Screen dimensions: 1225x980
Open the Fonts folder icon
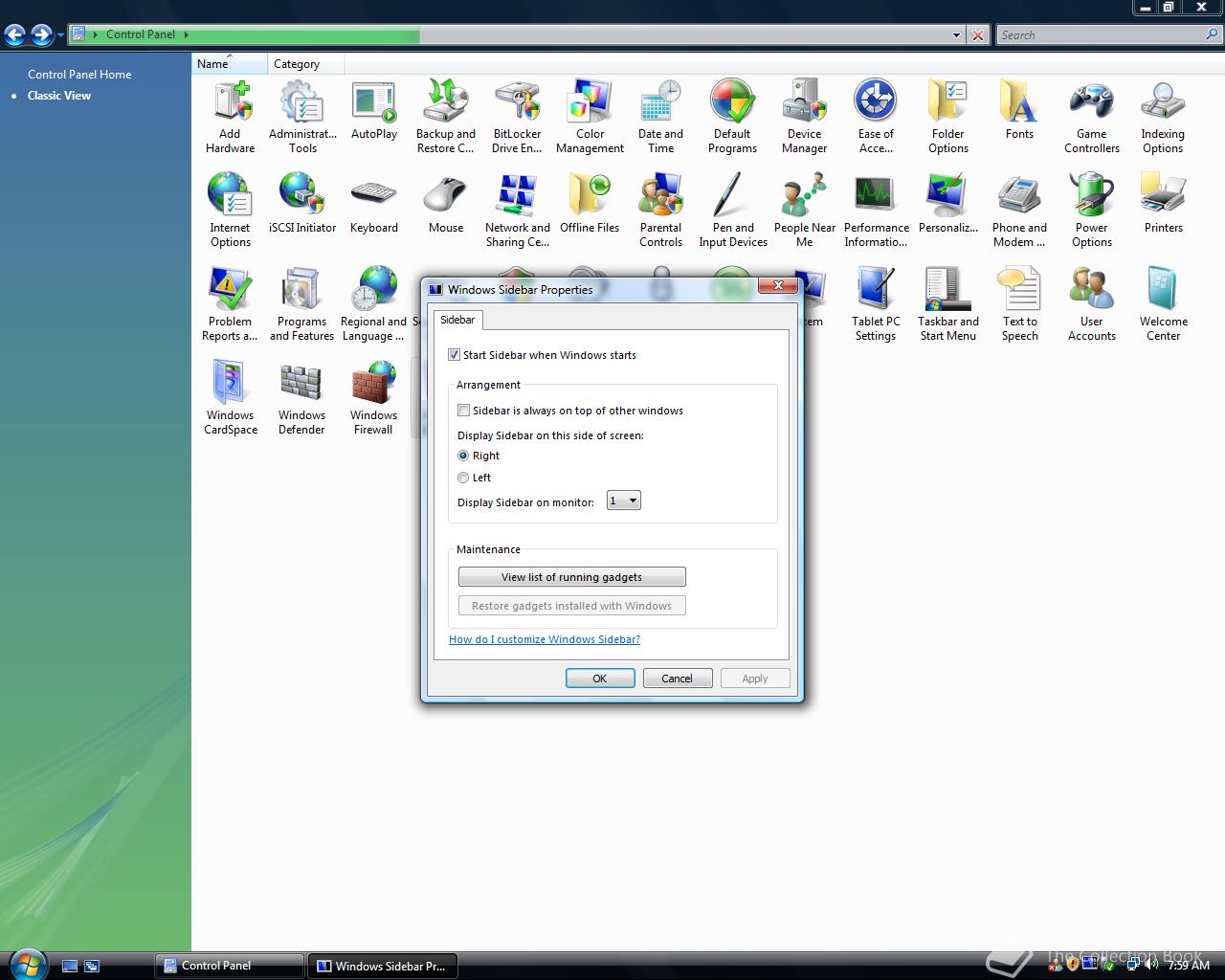(1019, 110)
